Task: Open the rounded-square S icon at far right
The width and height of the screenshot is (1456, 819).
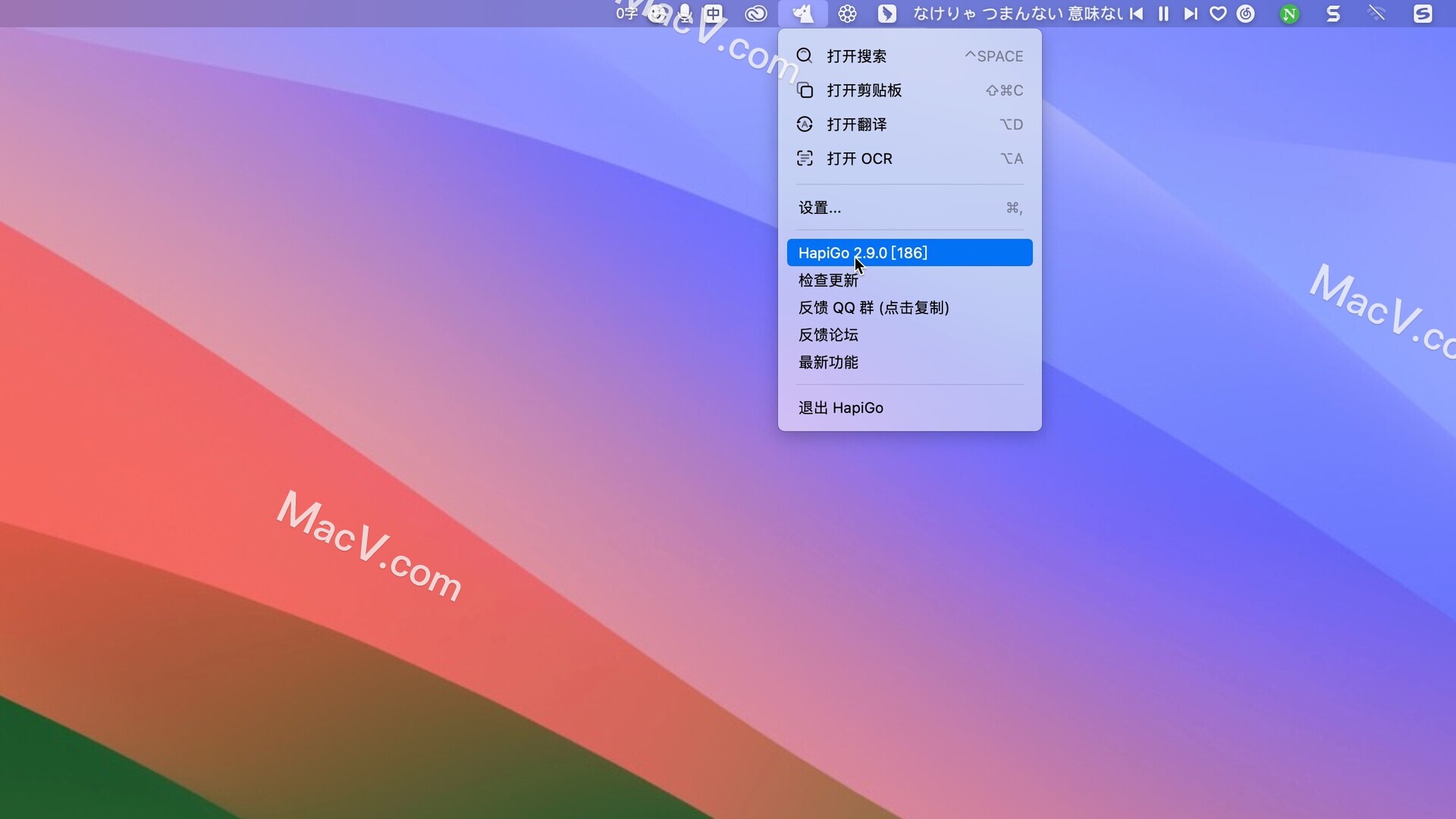Action: [x=1423, y=14]
